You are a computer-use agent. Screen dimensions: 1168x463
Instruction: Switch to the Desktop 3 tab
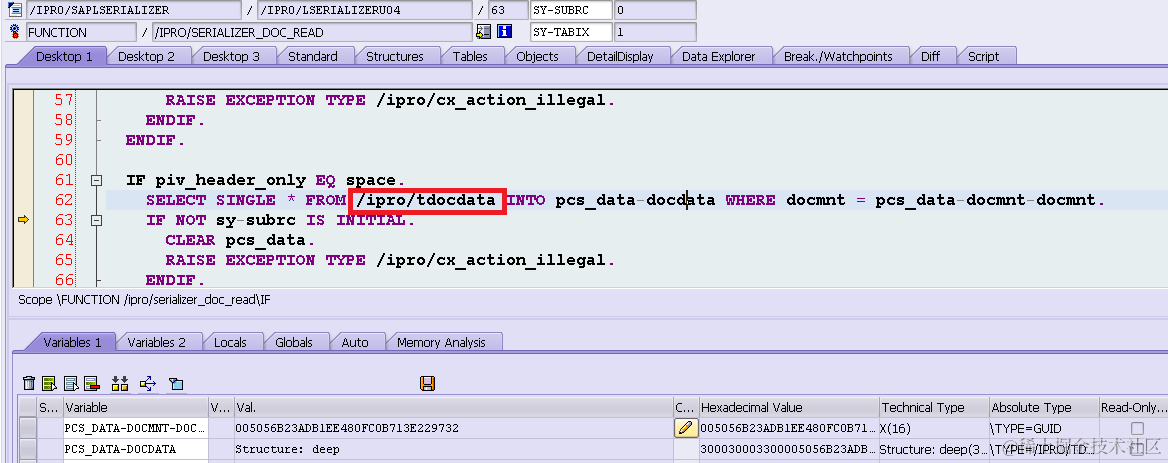[231, 56]
